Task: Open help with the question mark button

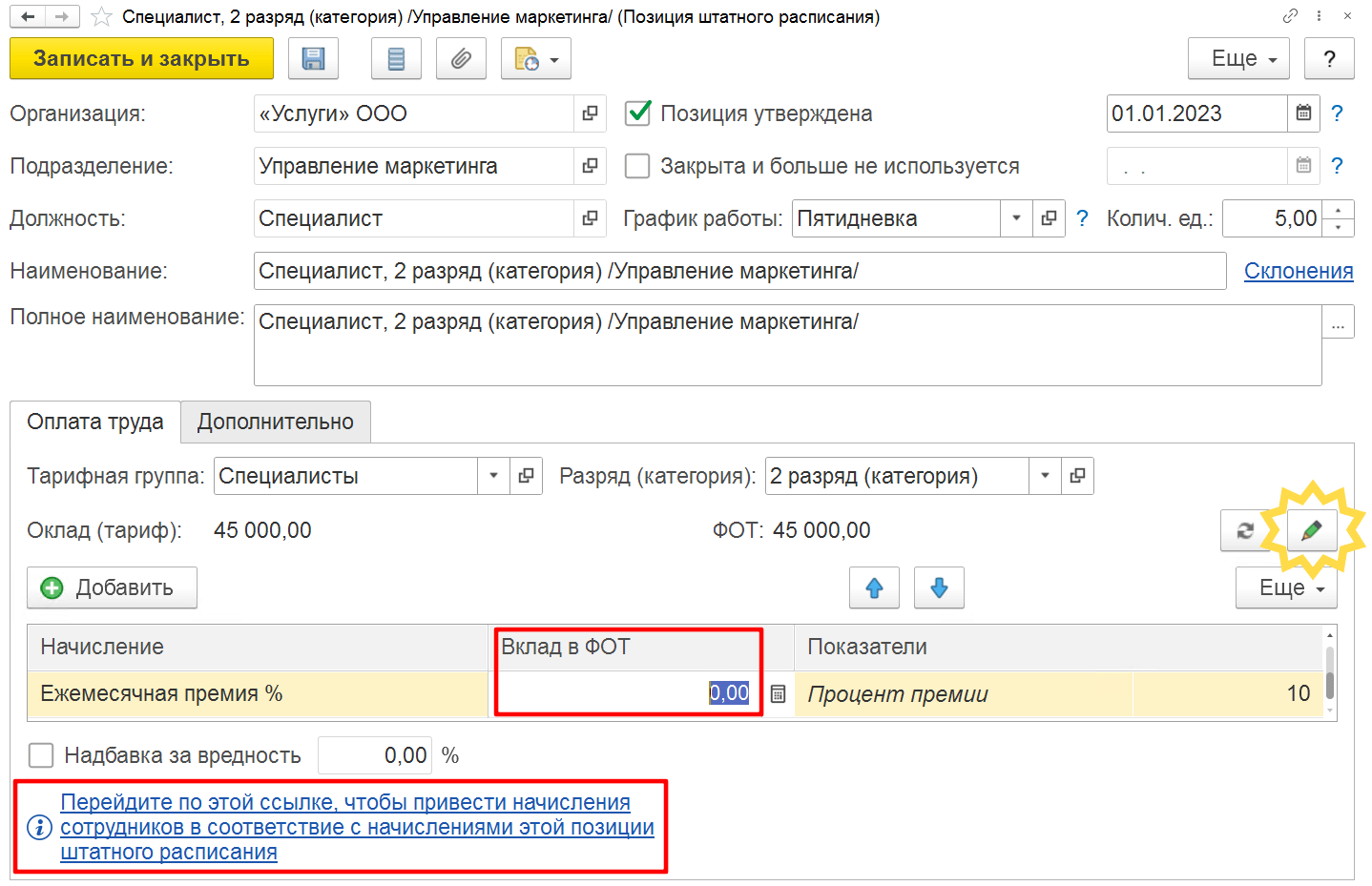Action: tap(1329, 59)
